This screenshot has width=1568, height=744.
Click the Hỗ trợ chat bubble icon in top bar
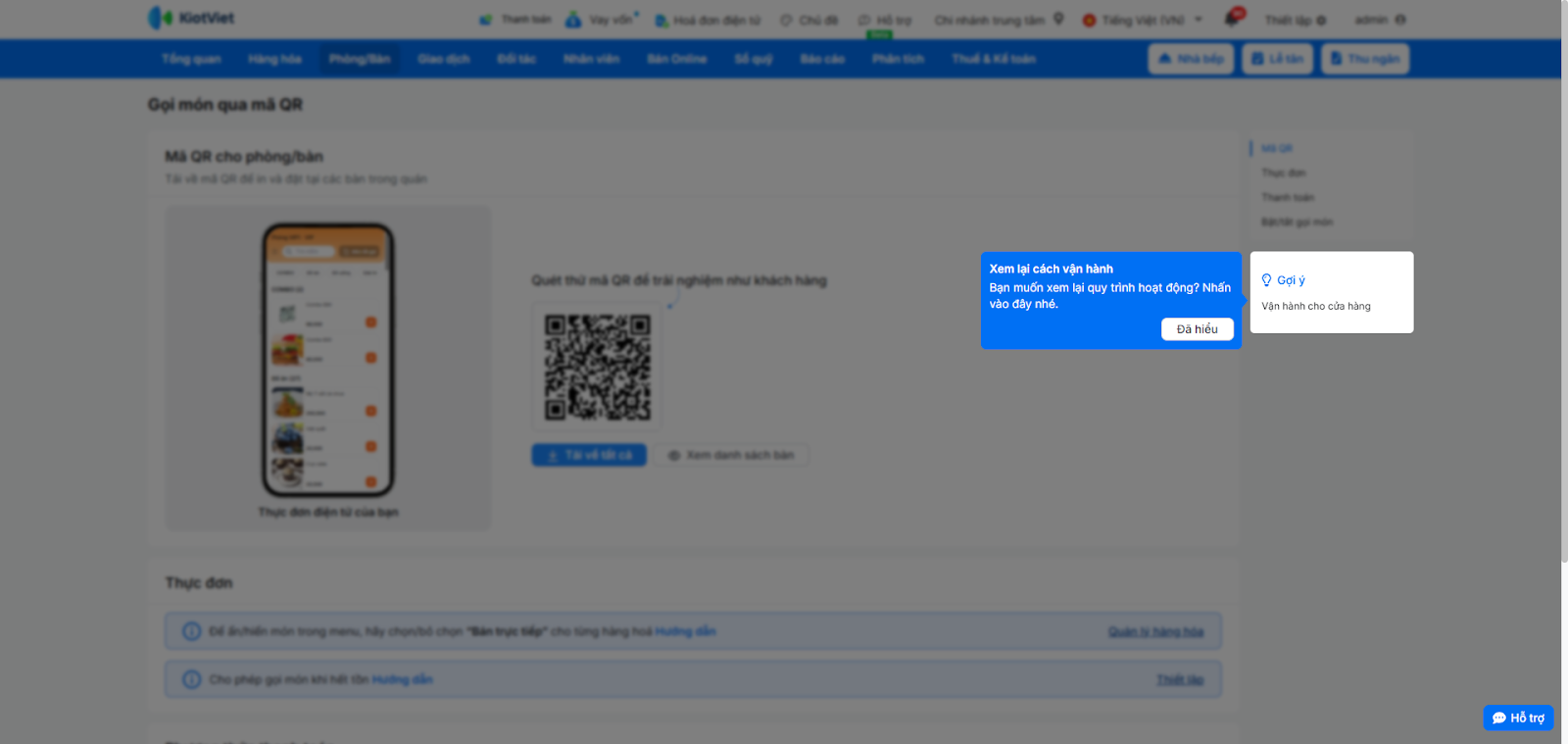pos(864,20)
